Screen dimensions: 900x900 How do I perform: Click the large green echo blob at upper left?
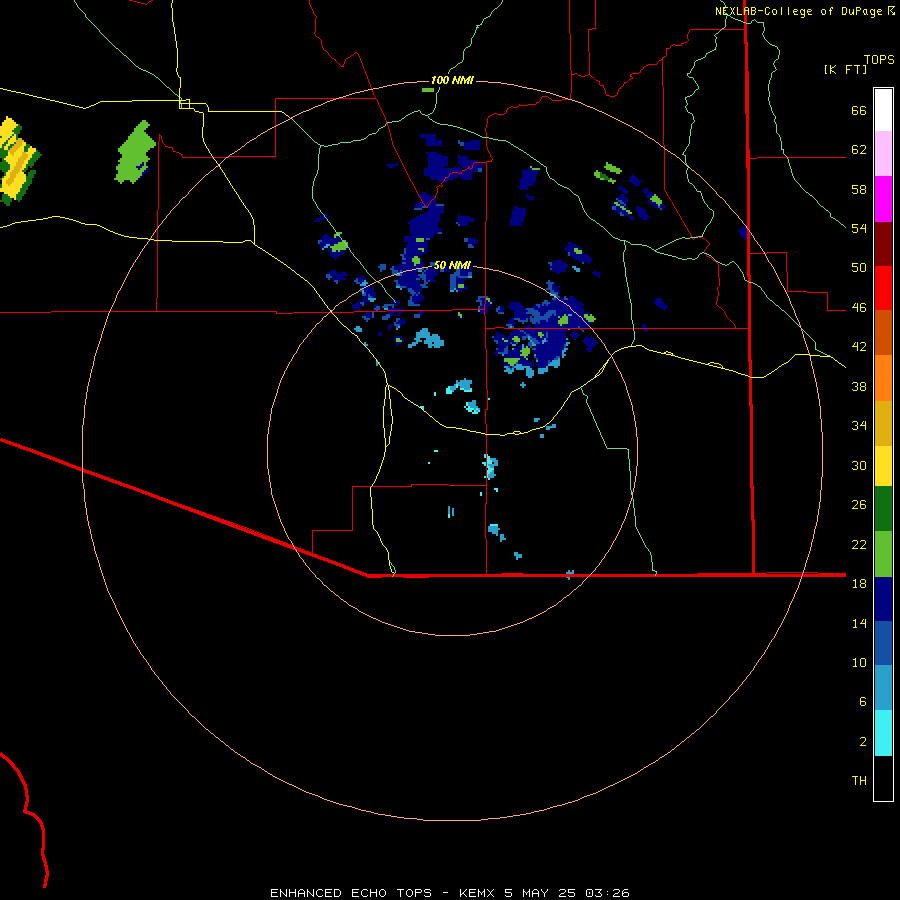135,152
